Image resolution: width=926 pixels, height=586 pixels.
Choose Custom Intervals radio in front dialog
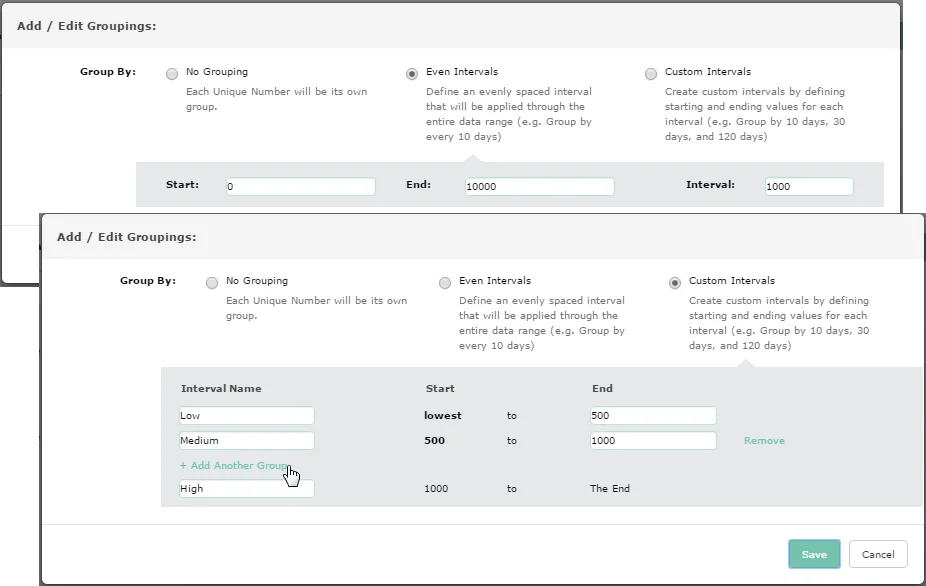pyautogui.click(x=674, y=283)
